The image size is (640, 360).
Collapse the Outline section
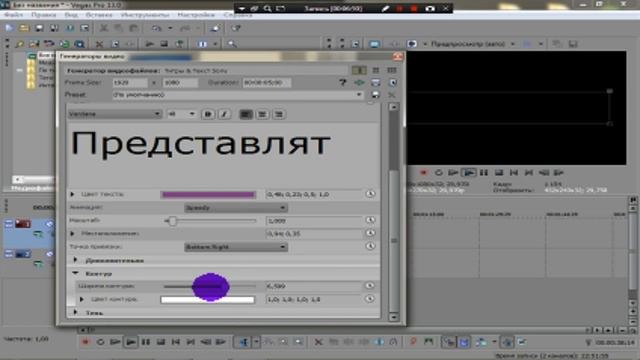click(75, 273)
